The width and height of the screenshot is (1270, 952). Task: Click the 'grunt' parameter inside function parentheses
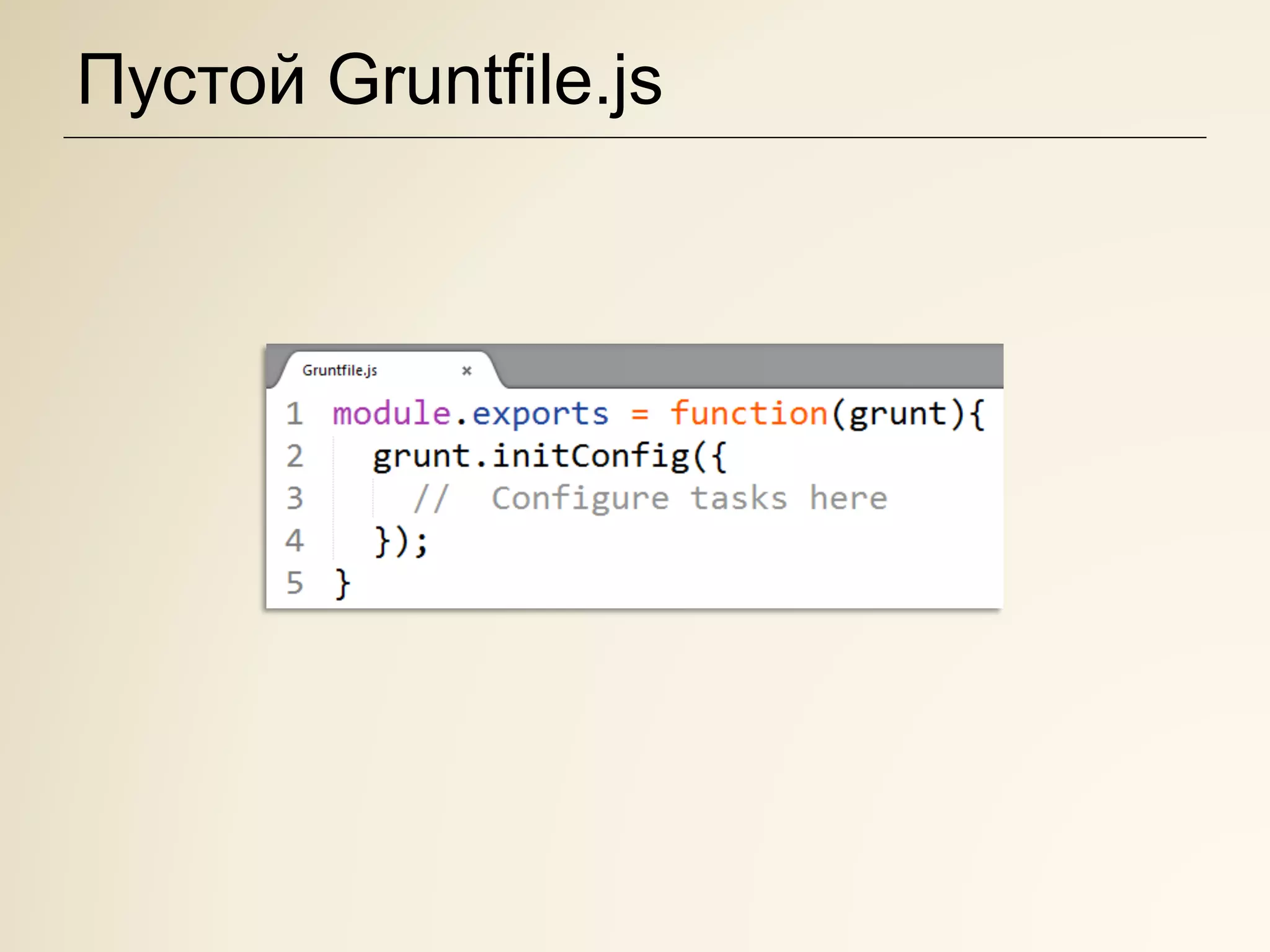click(x=899, y=415)
